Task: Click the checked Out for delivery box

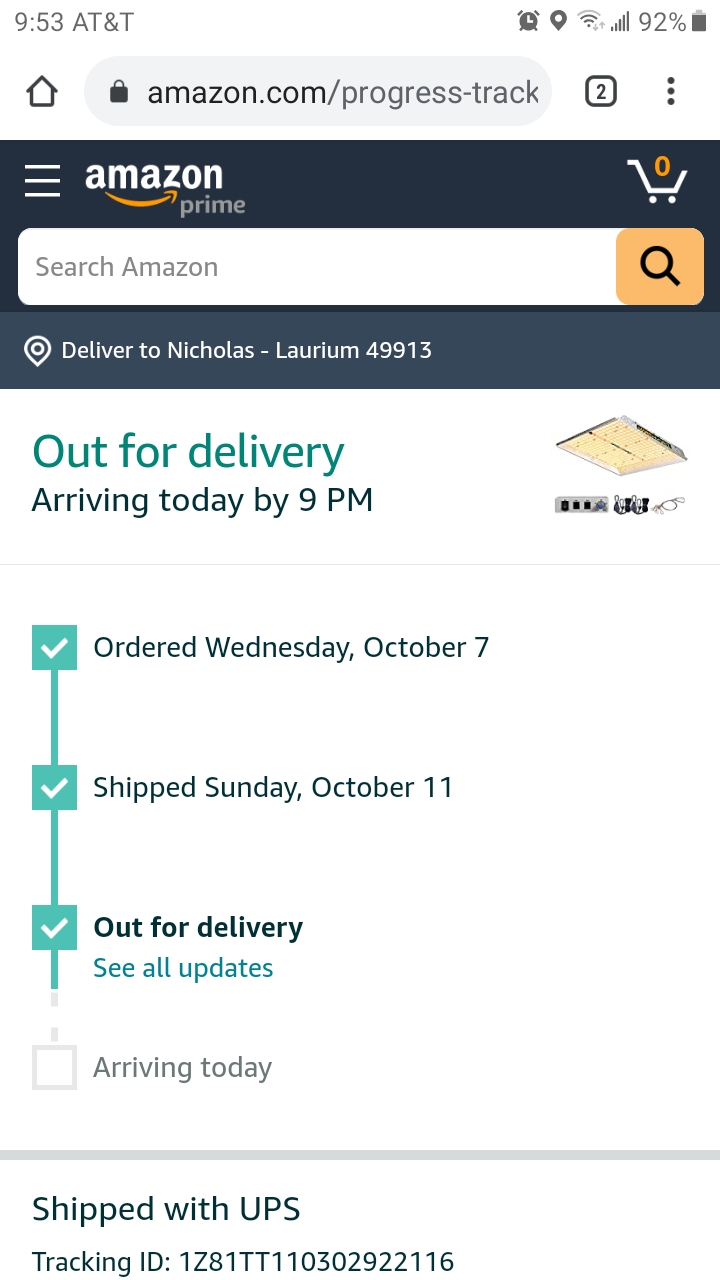Action: coord(54,928)
